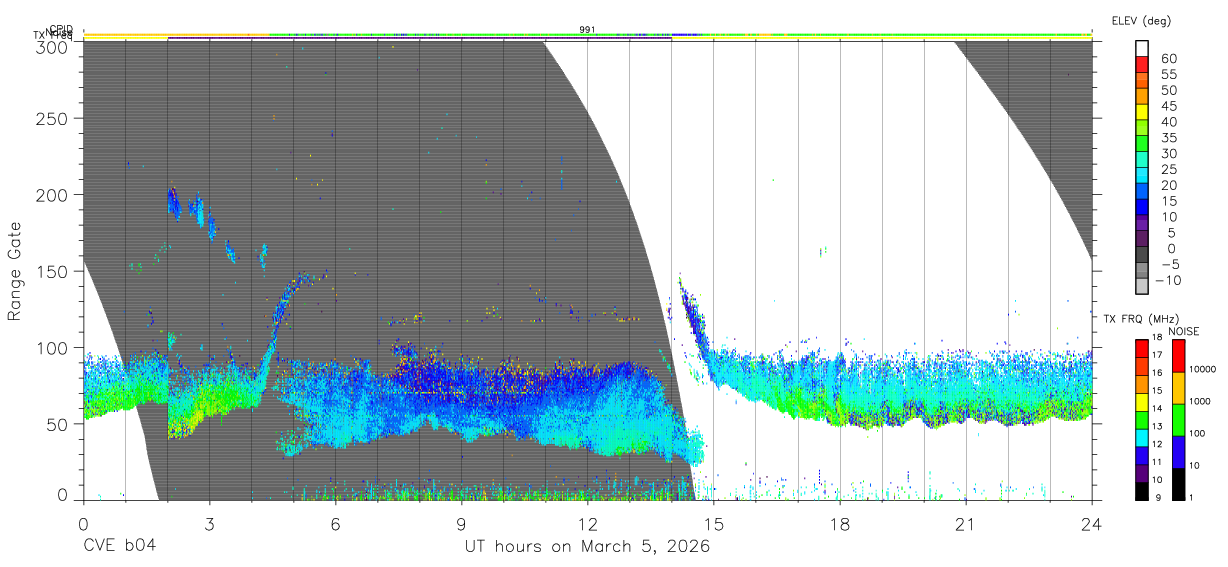Click the red top segment of the NOISE colorbar

(x=1178, y=356)
